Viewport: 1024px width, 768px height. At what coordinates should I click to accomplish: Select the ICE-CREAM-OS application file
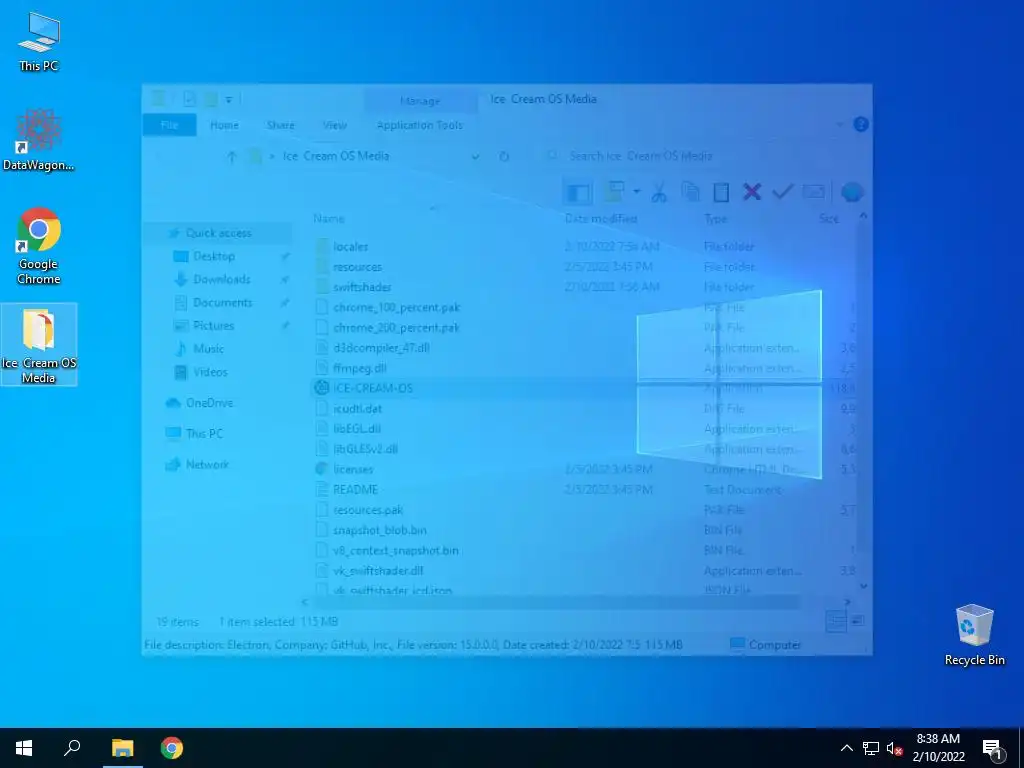(x=583, y=389)
